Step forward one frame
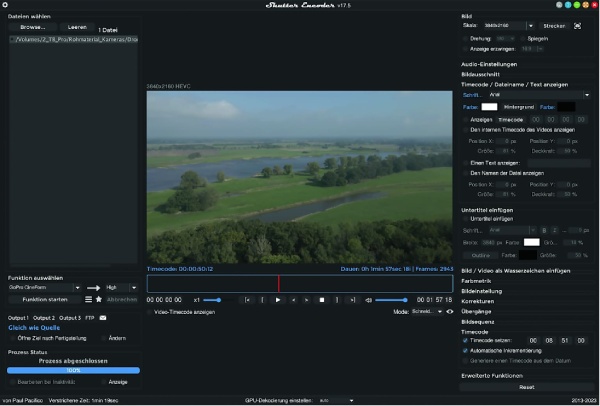Viewport: 600px width, 406px height. 307,300
